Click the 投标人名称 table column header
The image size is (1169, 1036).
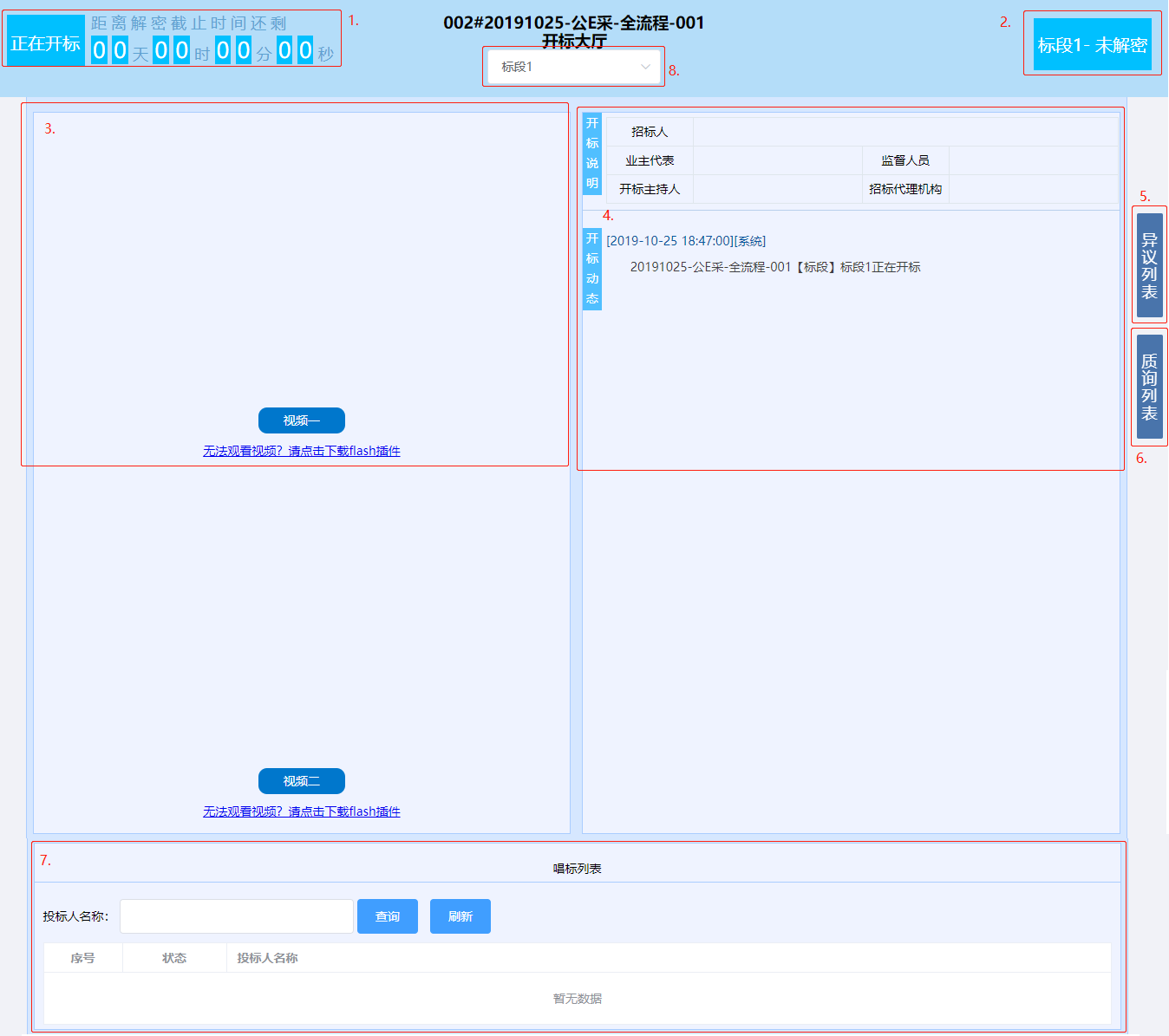(x=267, y=958)
